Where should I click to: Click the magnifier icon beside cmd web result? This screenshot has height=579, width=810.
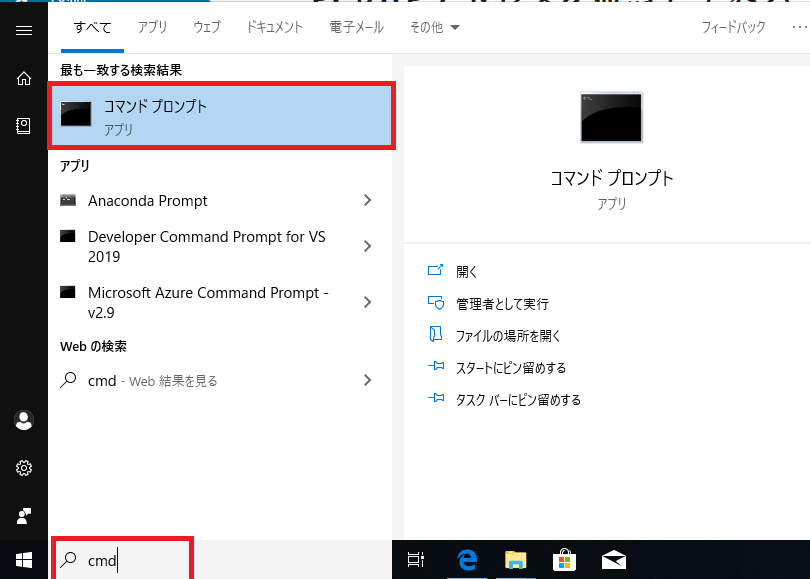[68, 380]
